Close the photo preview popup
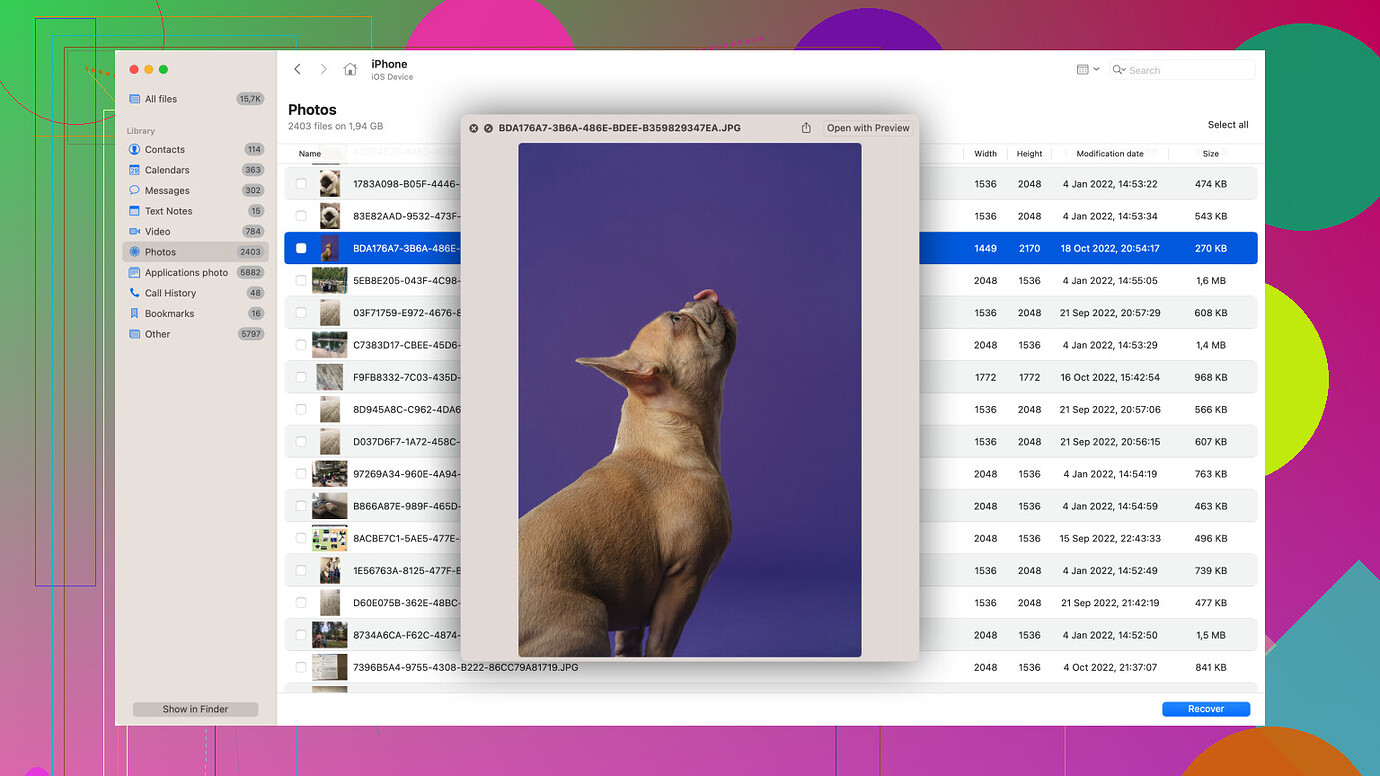This screenshot has width=1380, height=776. pos(474,128)
